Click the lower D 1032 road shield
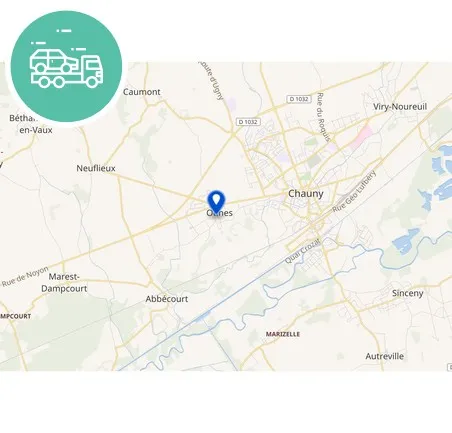452x433 pixels. point(248,122)
